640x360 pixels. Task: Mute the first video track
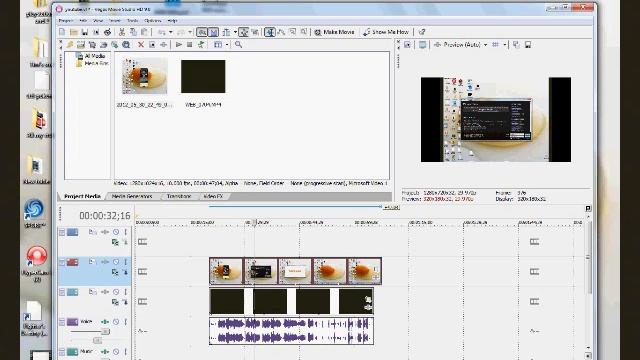click(x=116, y=232)
